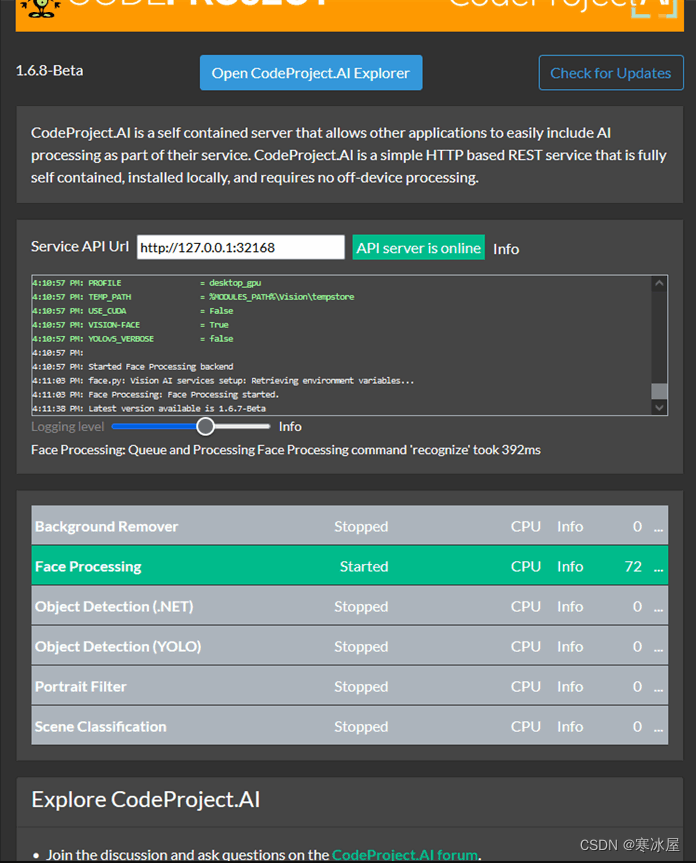
Task: Click Stopped status of Portrait Filter
Action: tap(361, 687)
